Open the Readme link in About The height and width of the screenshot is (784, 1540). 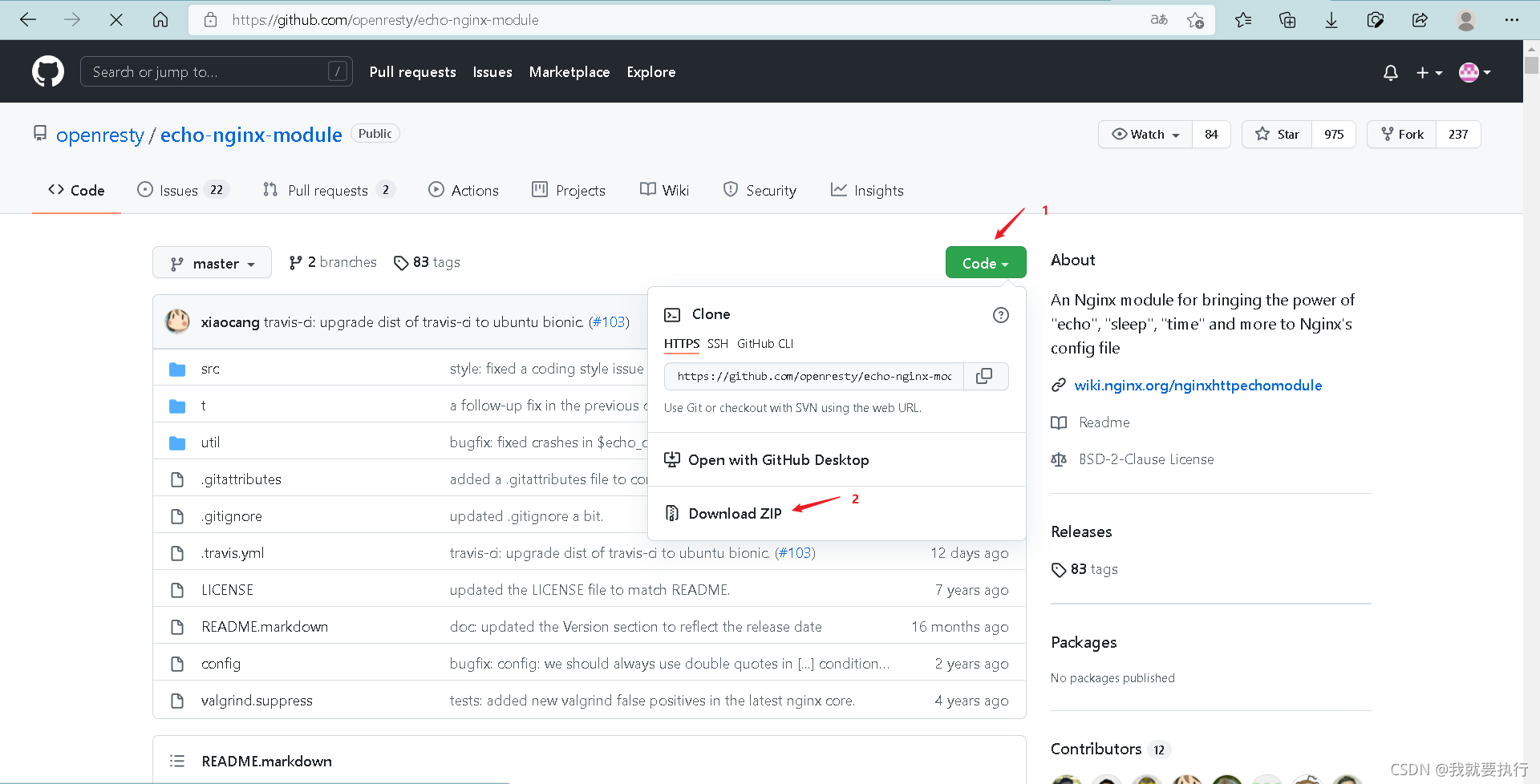(x=1104, y=422)
